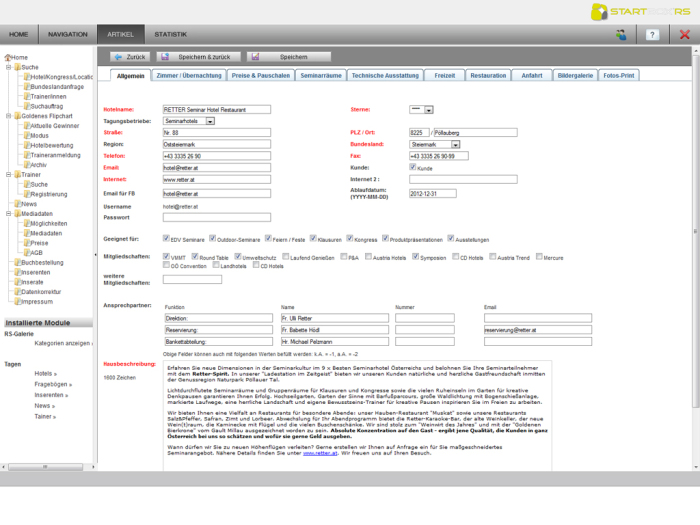Click the Tainer link under Tagen
700x525 pixels.
(x=45, y=417)
